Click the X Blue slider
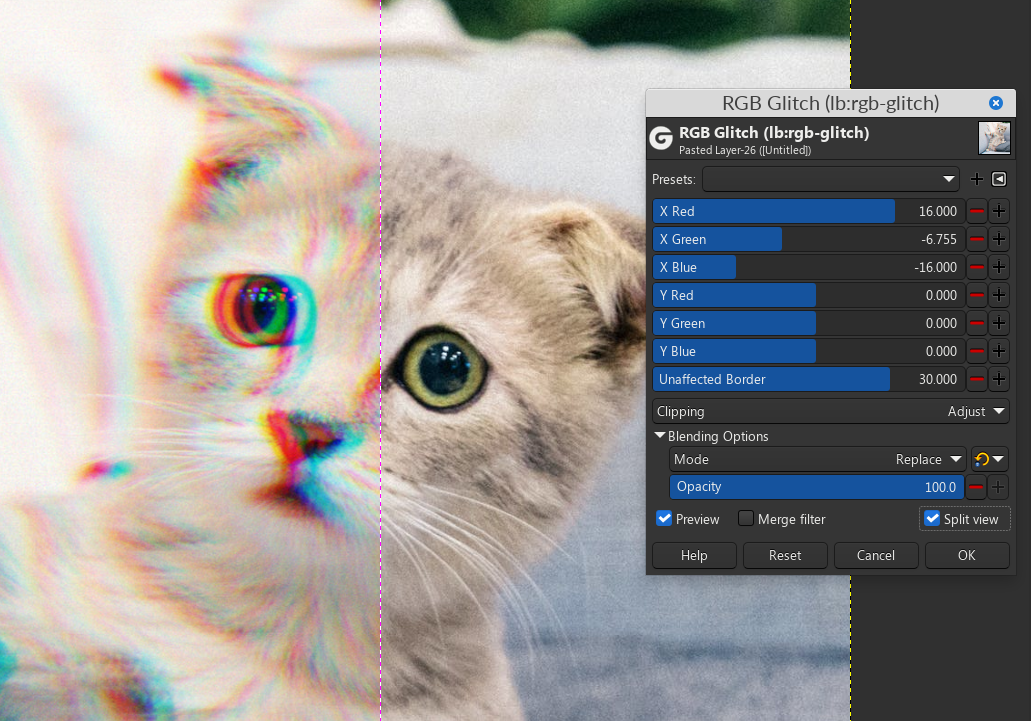 click(809, 267)
